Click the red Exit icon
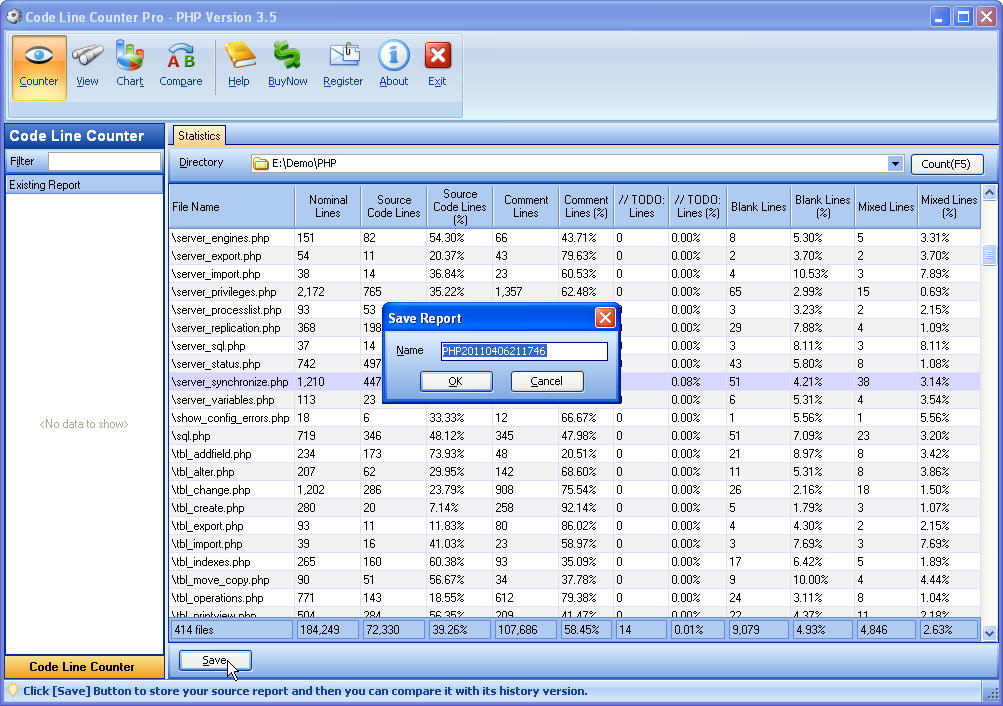Screen dimensions: 1003x706 tap(438, 67)
